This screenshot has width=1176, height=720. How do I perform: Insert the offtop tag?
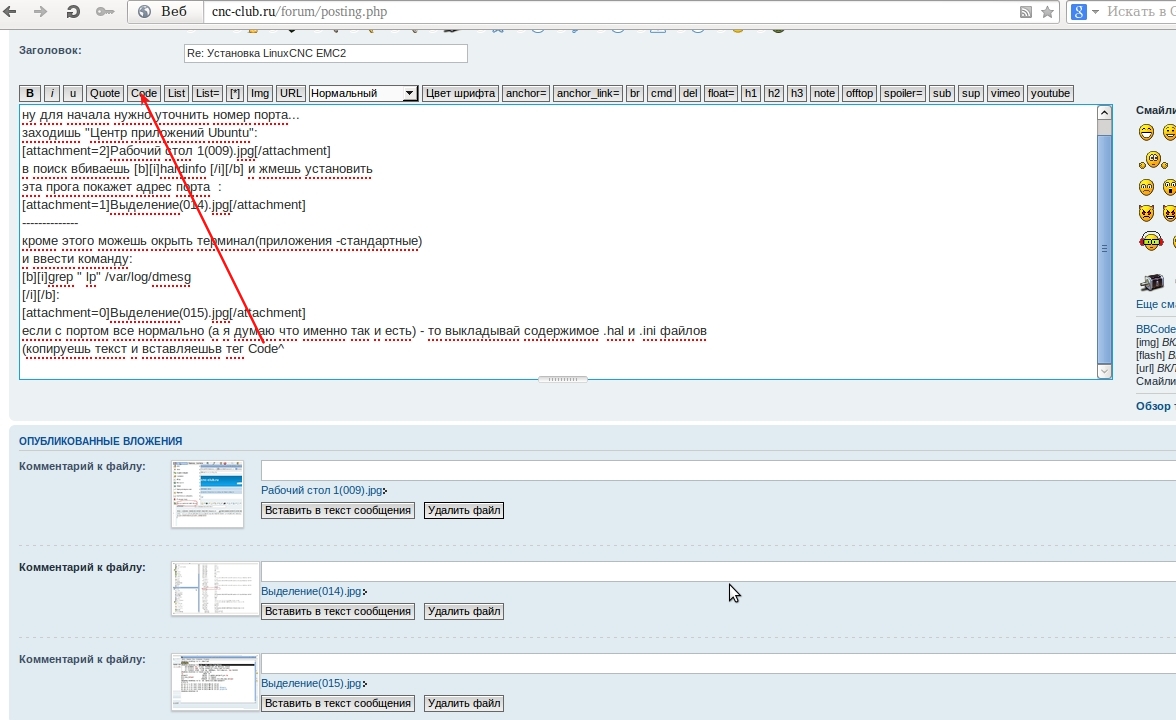(x=860, y=93)
